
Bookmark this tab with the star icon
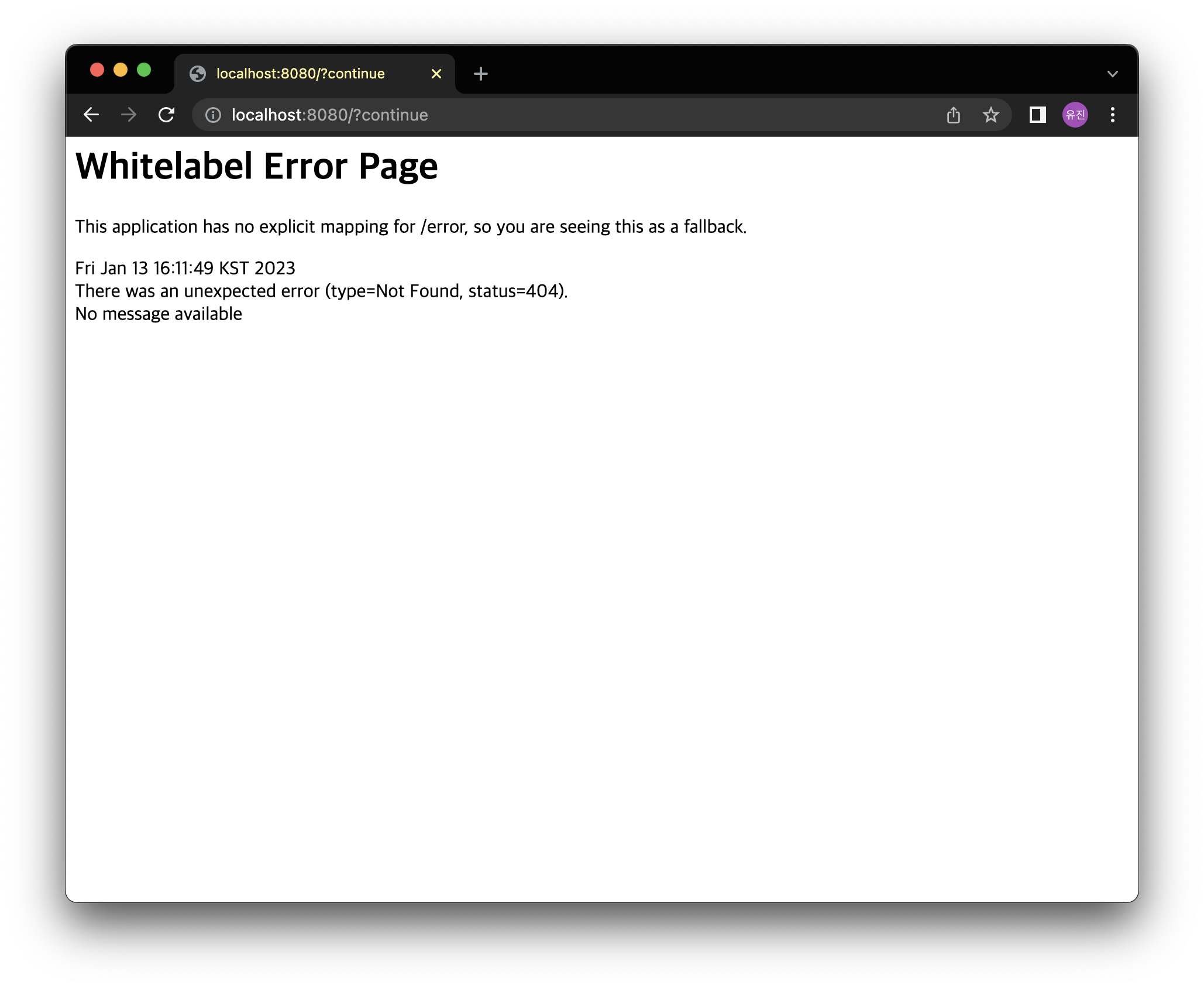[x=991, y=115]
